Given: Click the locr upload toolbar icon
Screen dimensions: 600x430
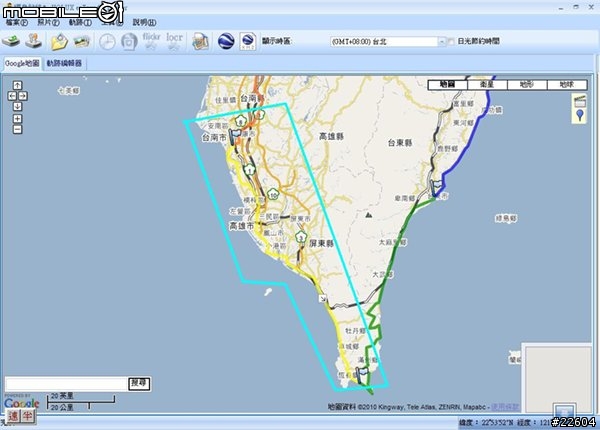Looking at the screenshot, I should [174, 41].
